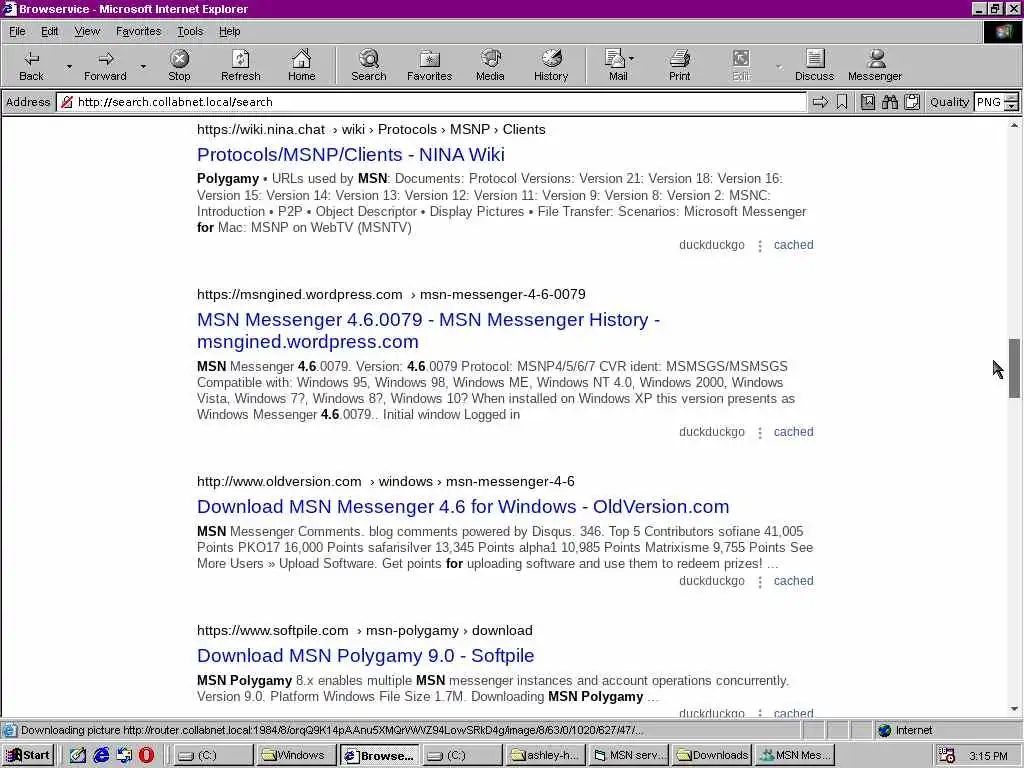Click the https://wiki.nina.chat URL text
1024x768 pixels.
click(x=261, y=129)
